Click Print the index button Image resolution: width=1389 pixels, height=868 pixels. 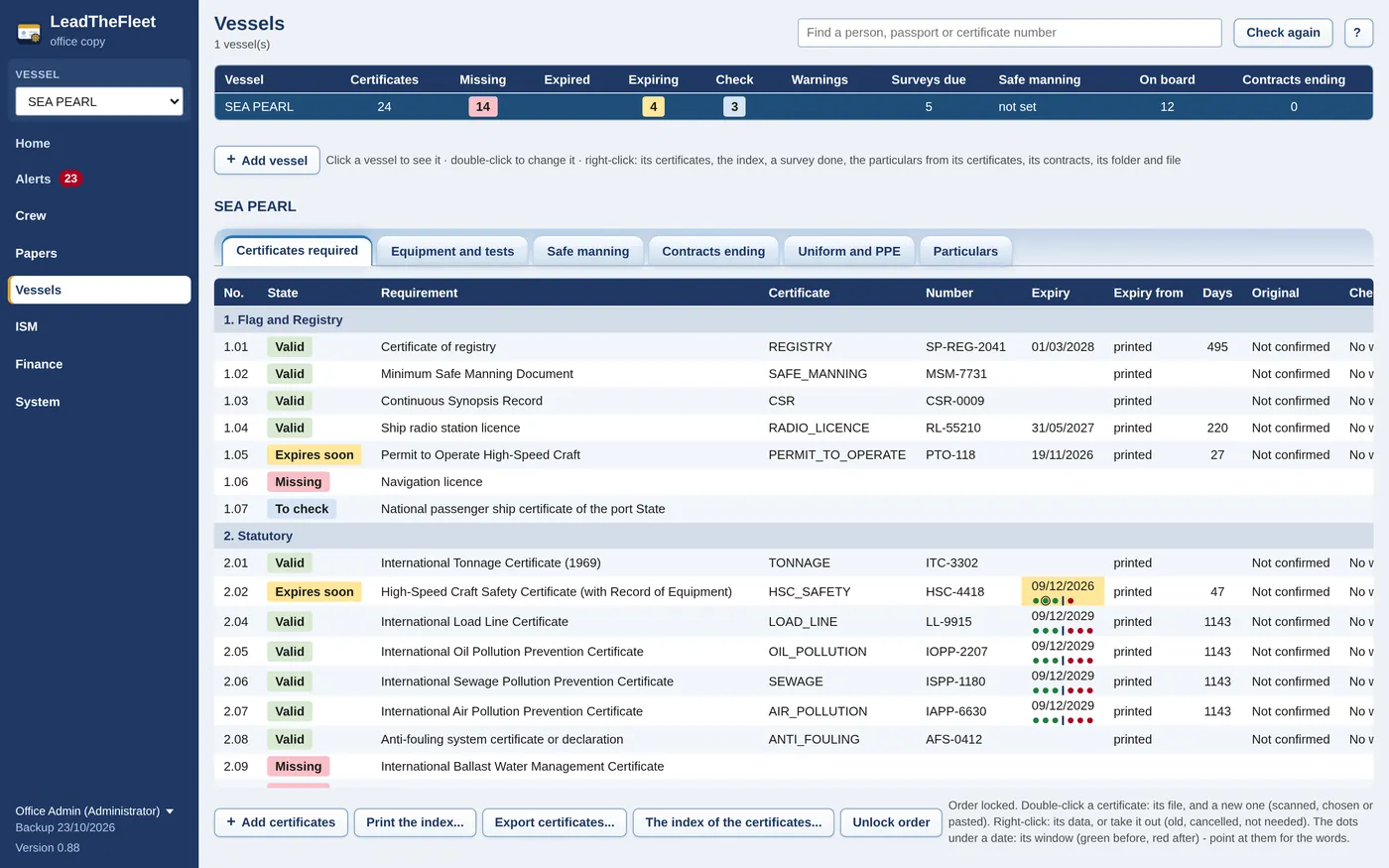point(415,822)
